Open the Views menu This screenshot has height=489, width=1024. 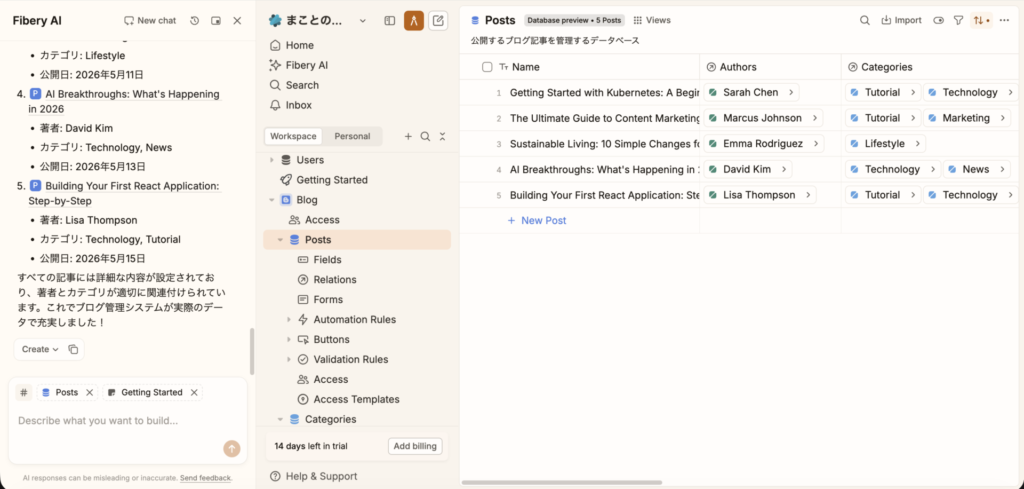(652, 20)
